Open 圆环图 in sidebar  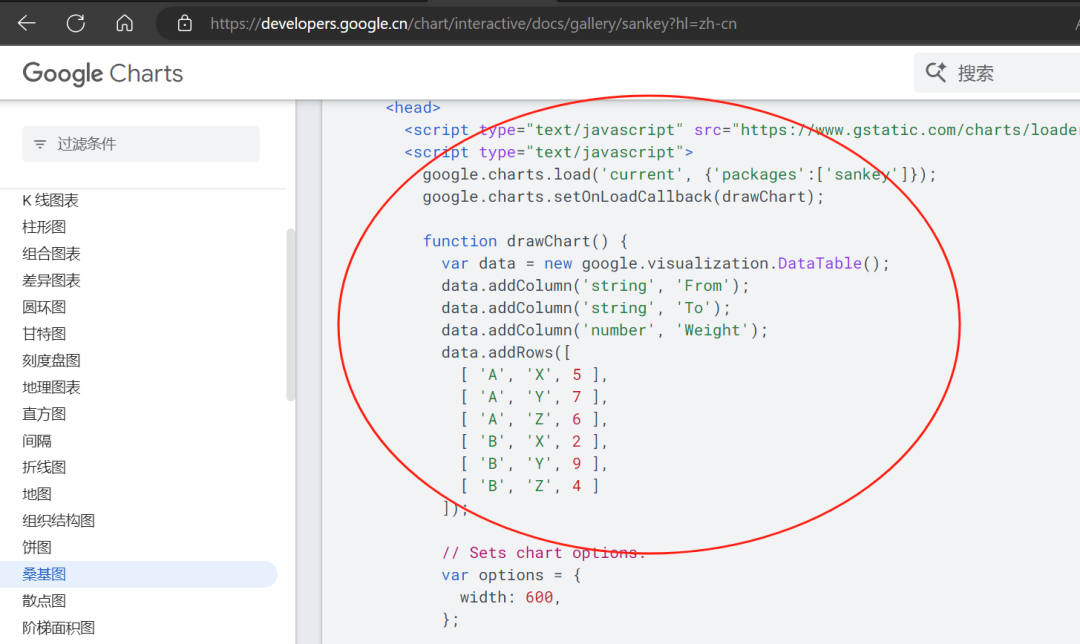[x=44, y=307]
